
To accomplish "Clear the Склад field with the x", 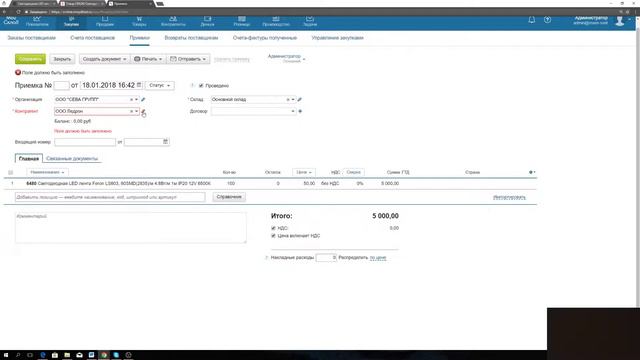I will (x=288, y=99).
